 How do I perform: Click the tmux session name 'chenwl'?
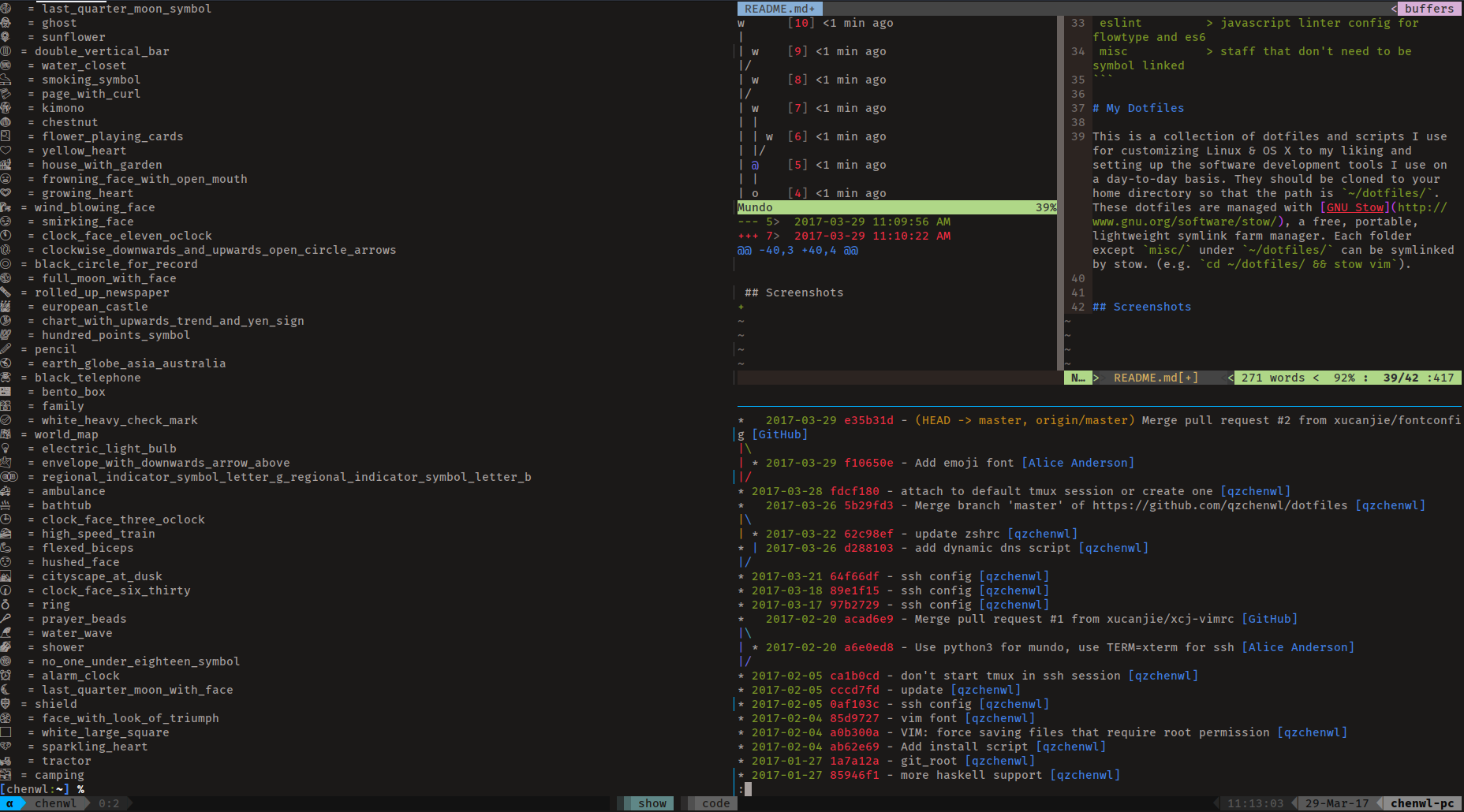pos(56,803)
